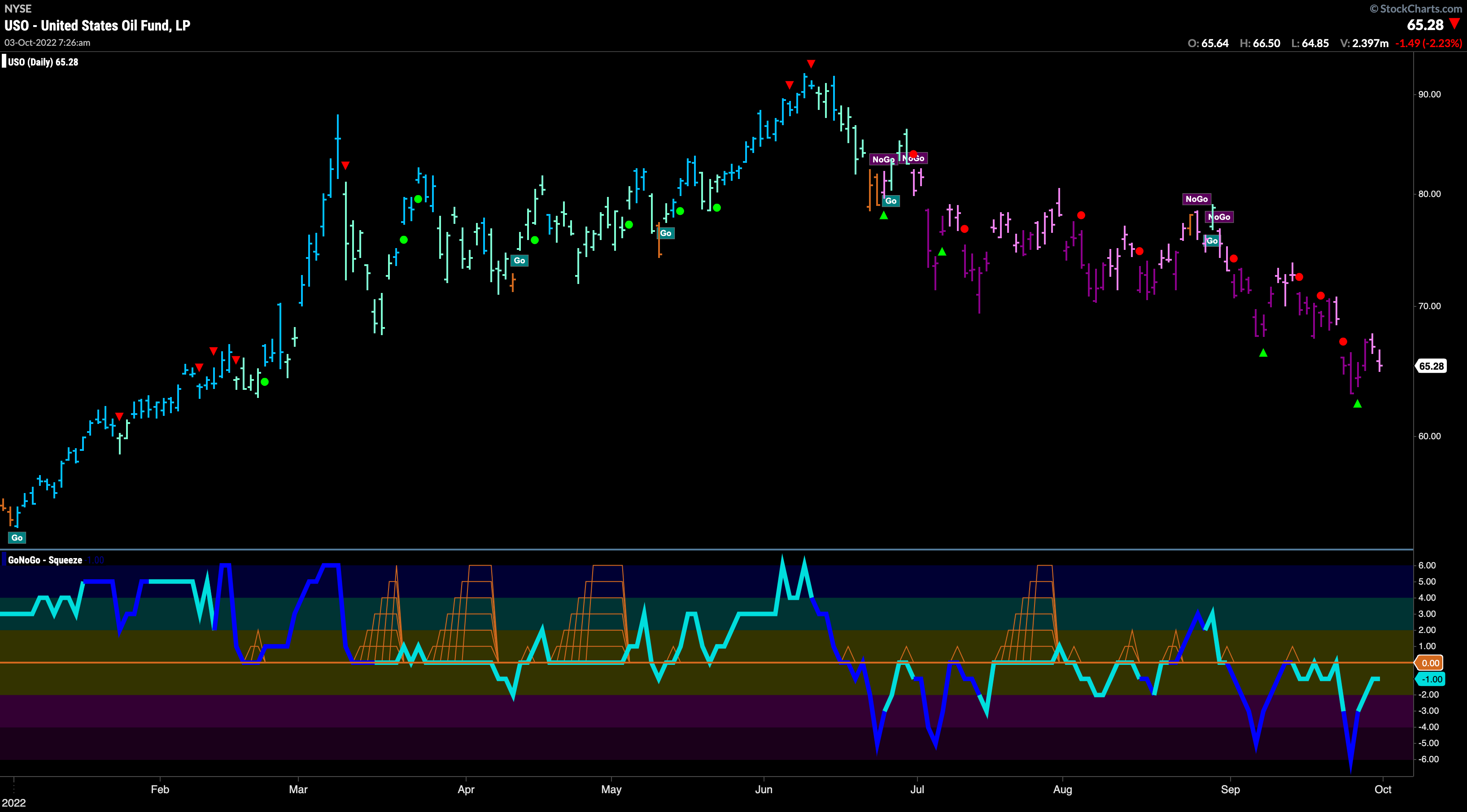Click the Go label in late August
The height and width of the screenshot is (812, 1467).
(x=1212, y=241)
